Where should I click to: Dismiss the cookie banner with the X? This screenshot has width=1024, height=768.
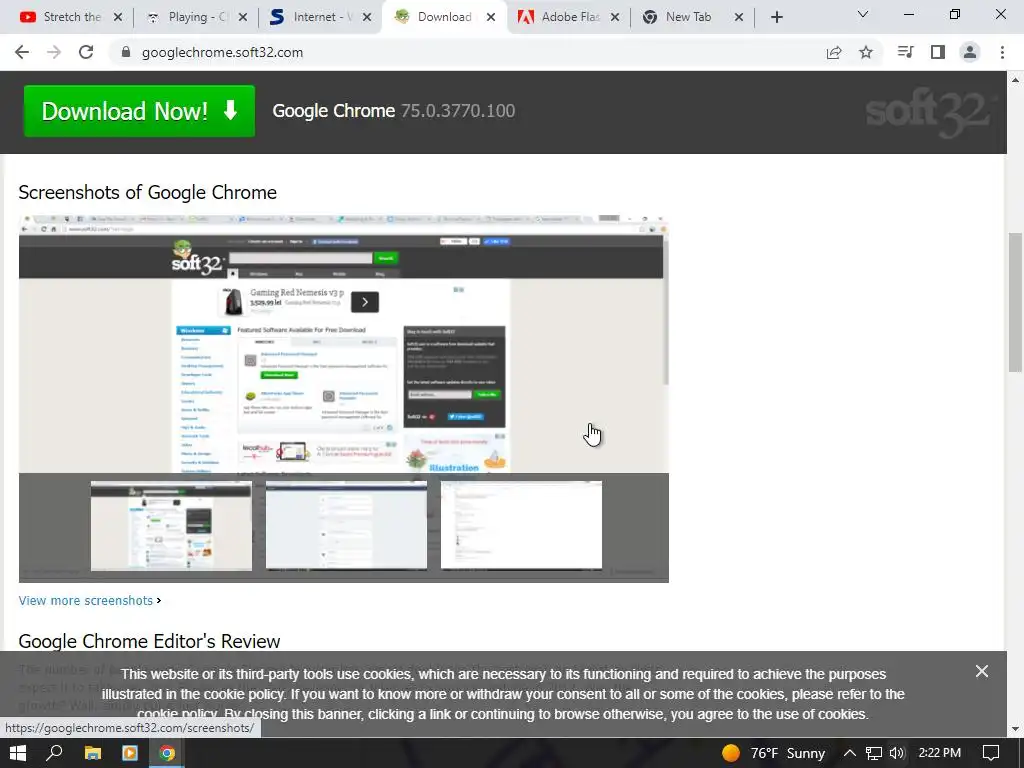point(982,671)
